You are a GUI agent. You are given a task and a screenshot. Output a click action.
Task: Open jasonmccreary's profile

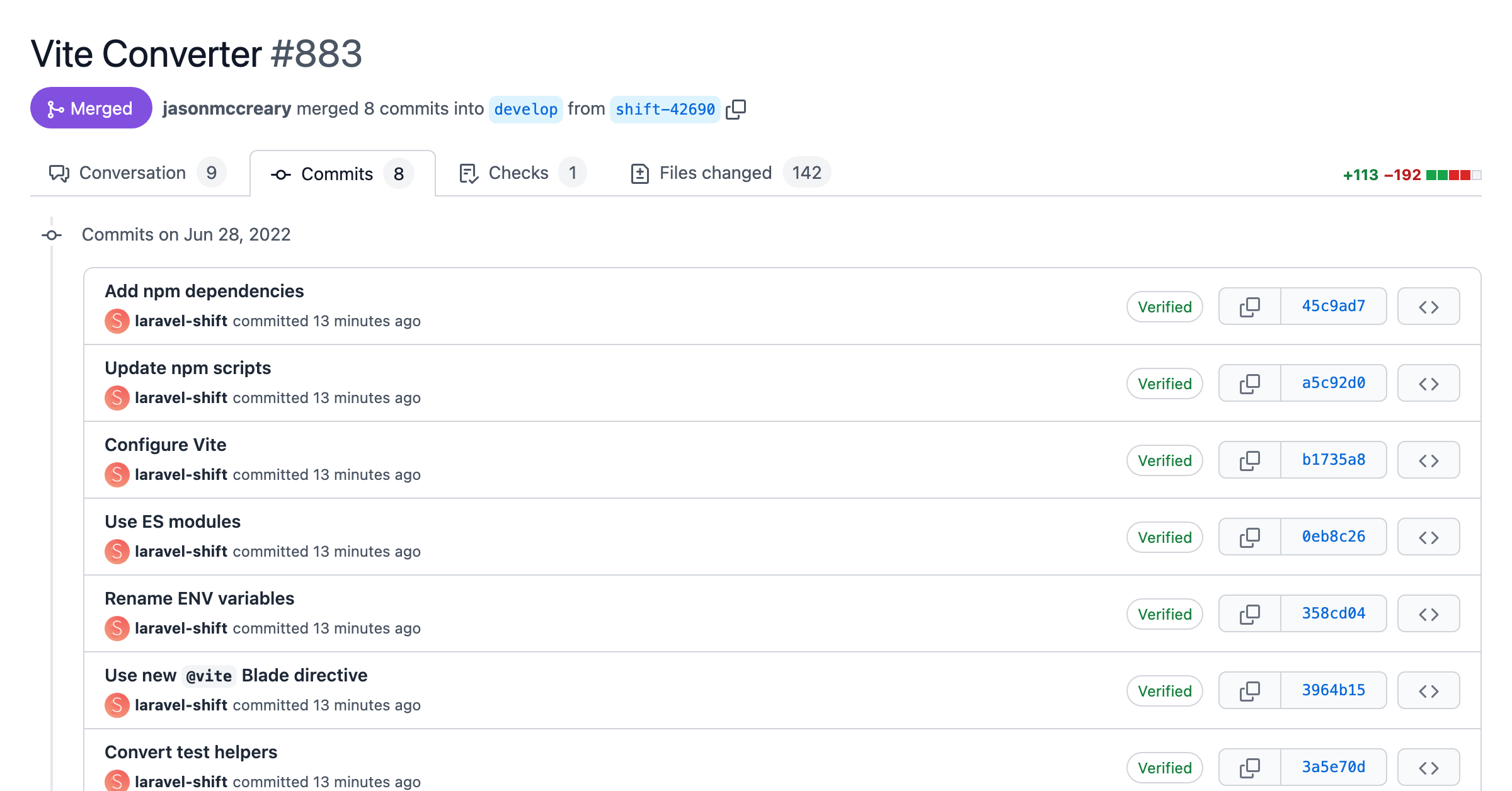click(227, 108)
